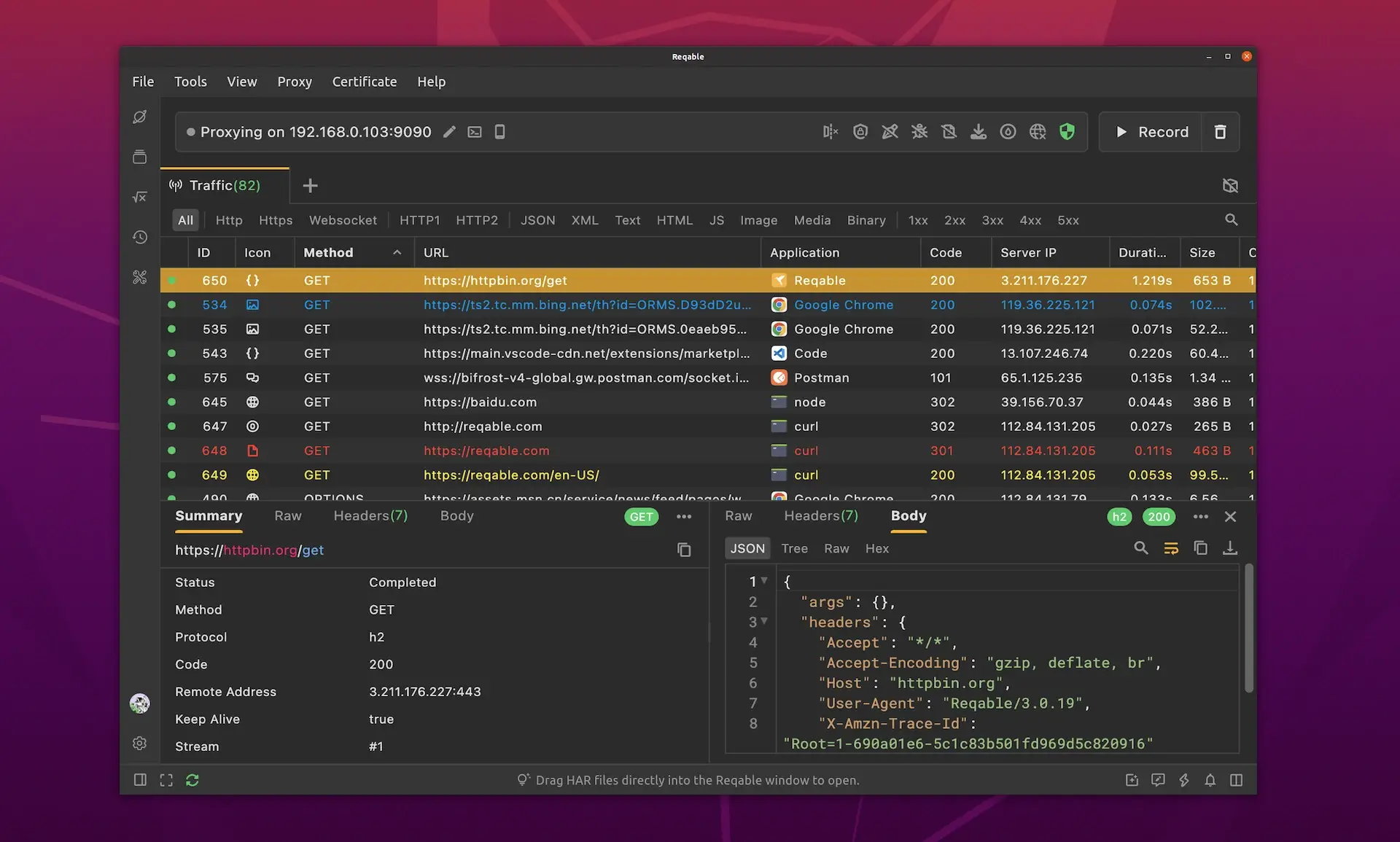Image resolution: width=1400 pixels, height=842 pixels.
Task: Switch to the Headers(7) tab
Action: click(x=370, y=516)
